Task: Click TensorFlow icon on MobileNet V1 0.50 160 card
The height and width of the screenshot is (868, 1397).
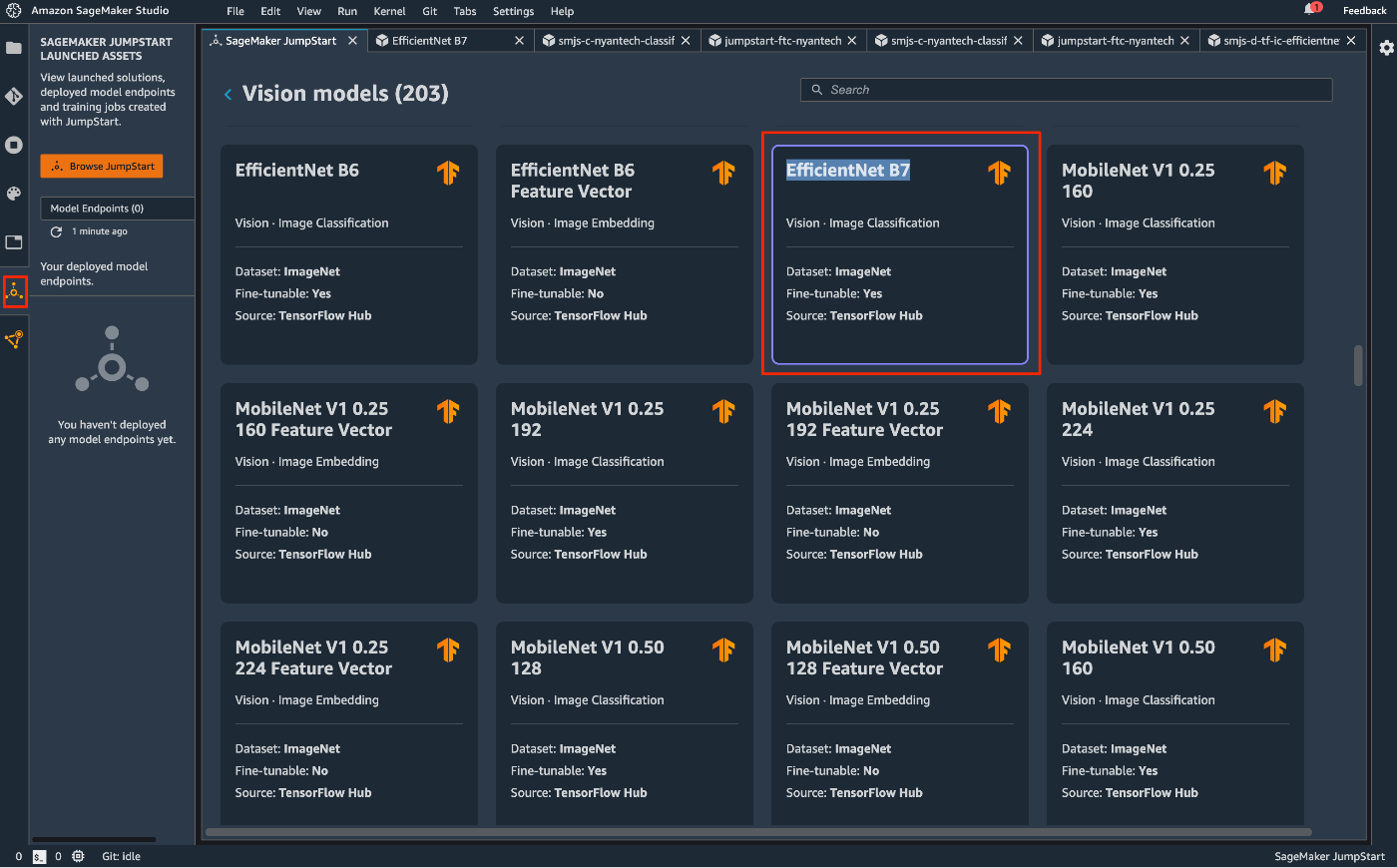Action: pos(1274,650)
